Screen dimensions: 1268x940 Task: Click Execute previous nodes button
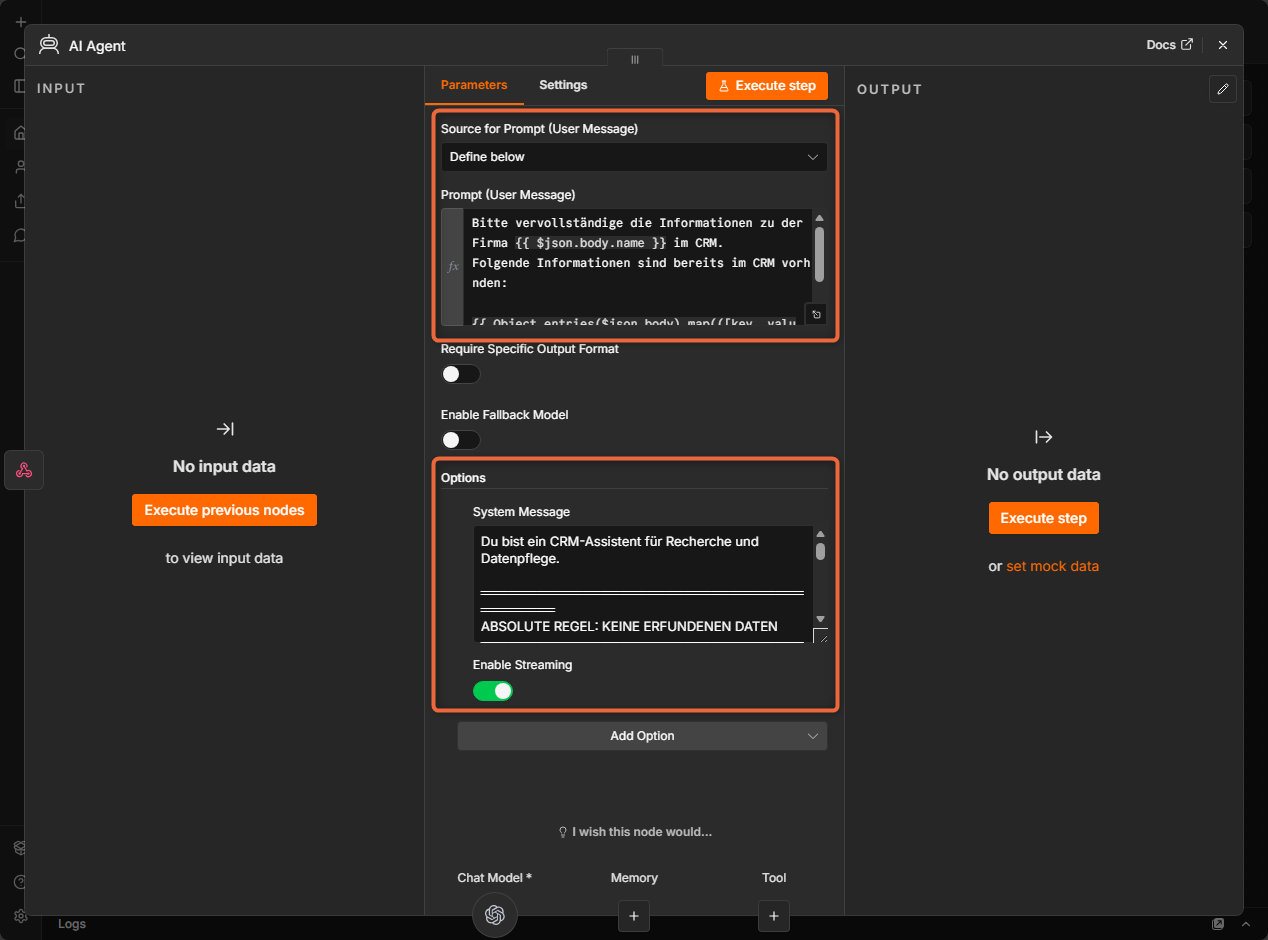(224, 510)
